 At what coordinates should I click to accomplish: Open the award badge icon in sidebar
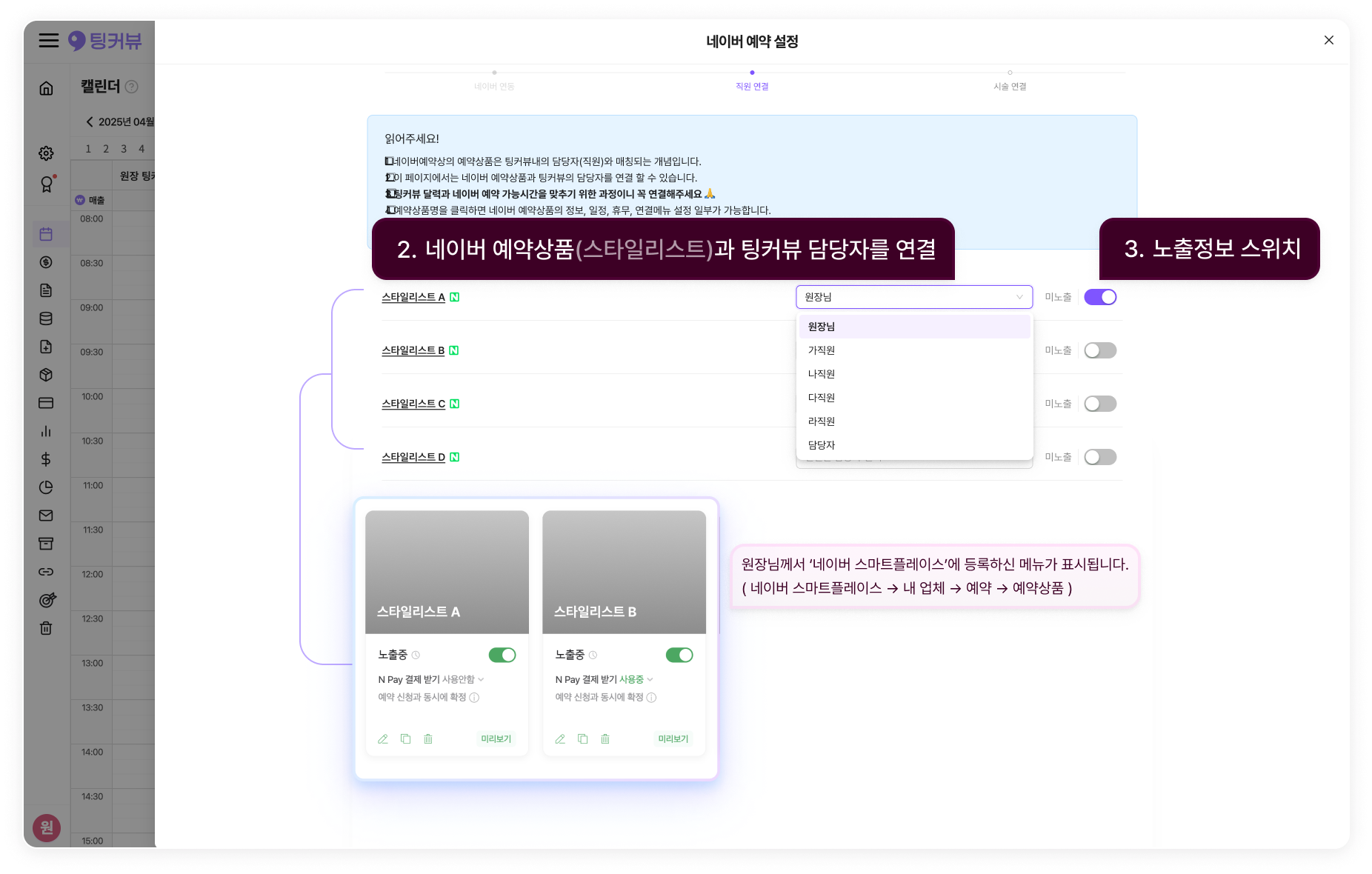47,184
